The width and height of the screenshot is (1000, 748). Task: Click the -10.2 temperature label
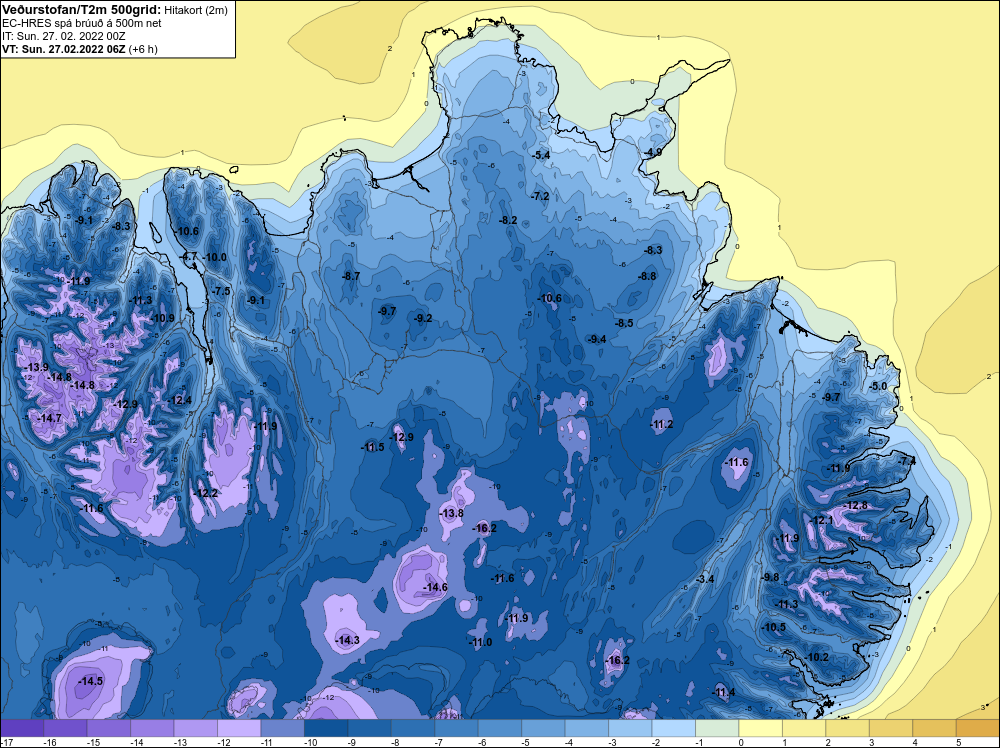(817, 657)
